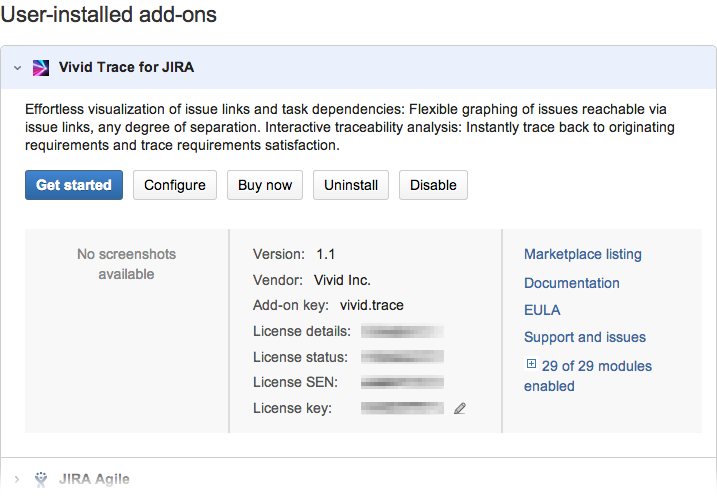Viewport: 717px width, 496px height.
Task: Click the Vivid Trace add-on logo icon
Action: point(41,68)
